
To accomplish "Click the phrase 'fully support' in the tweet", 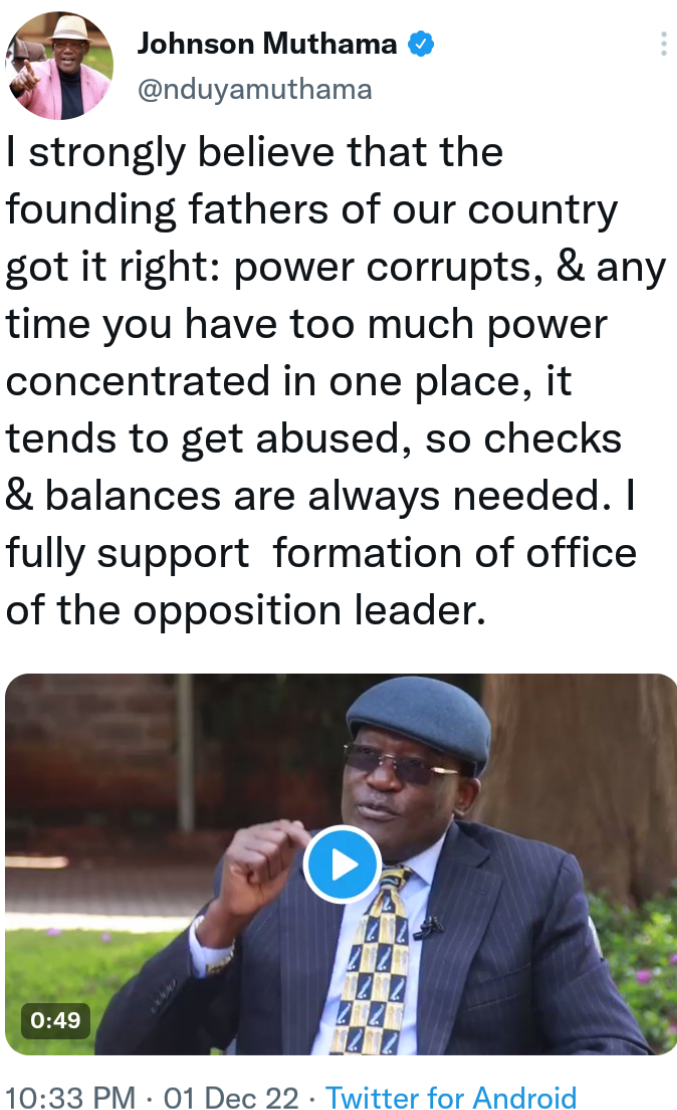I will coord(127,554).
